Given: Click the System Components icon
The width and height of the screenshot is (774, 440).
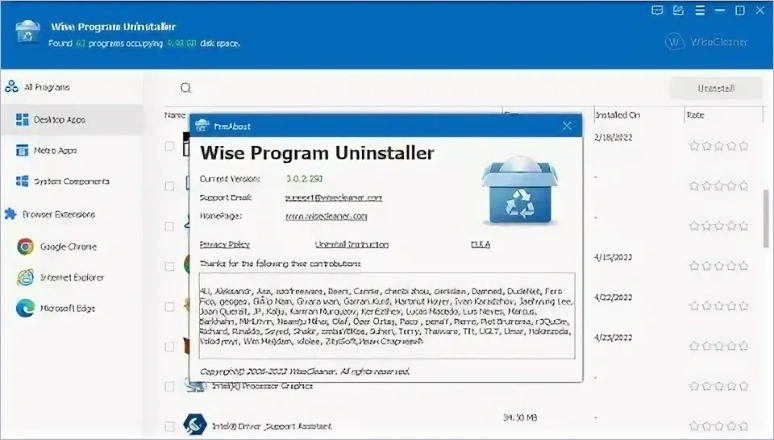Looking at the screenshot, I should point(22,181).
